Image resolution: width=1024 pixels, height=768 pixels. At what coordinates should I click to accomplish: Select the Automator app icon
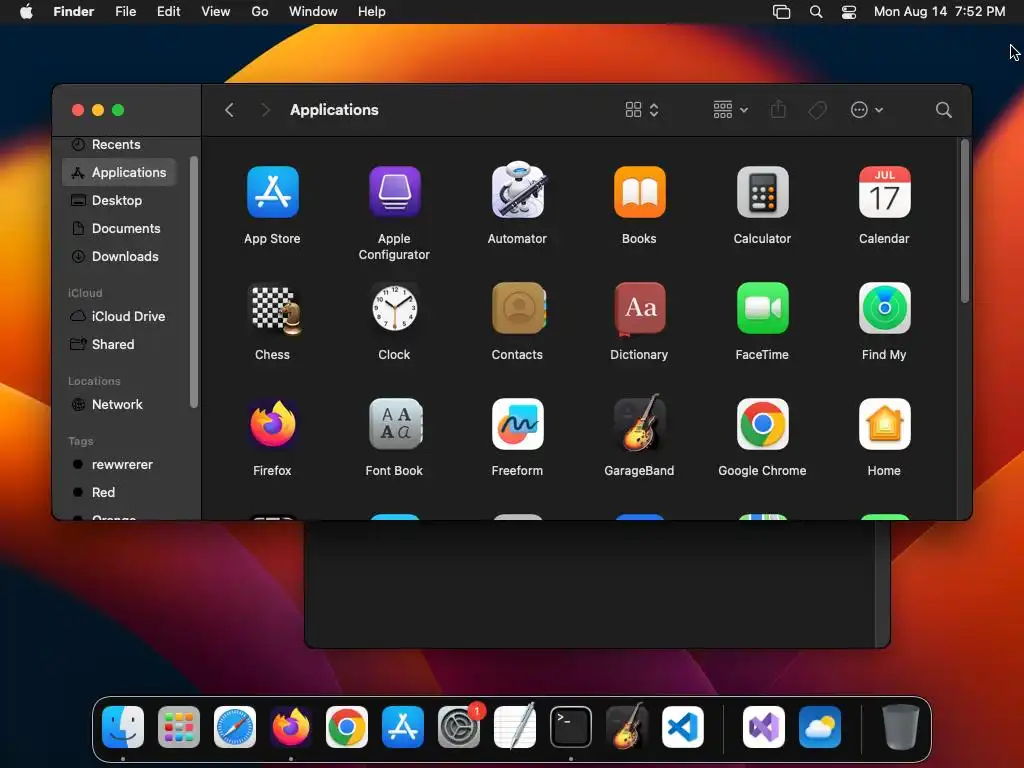pyautogui.click(x=517, y=191)
